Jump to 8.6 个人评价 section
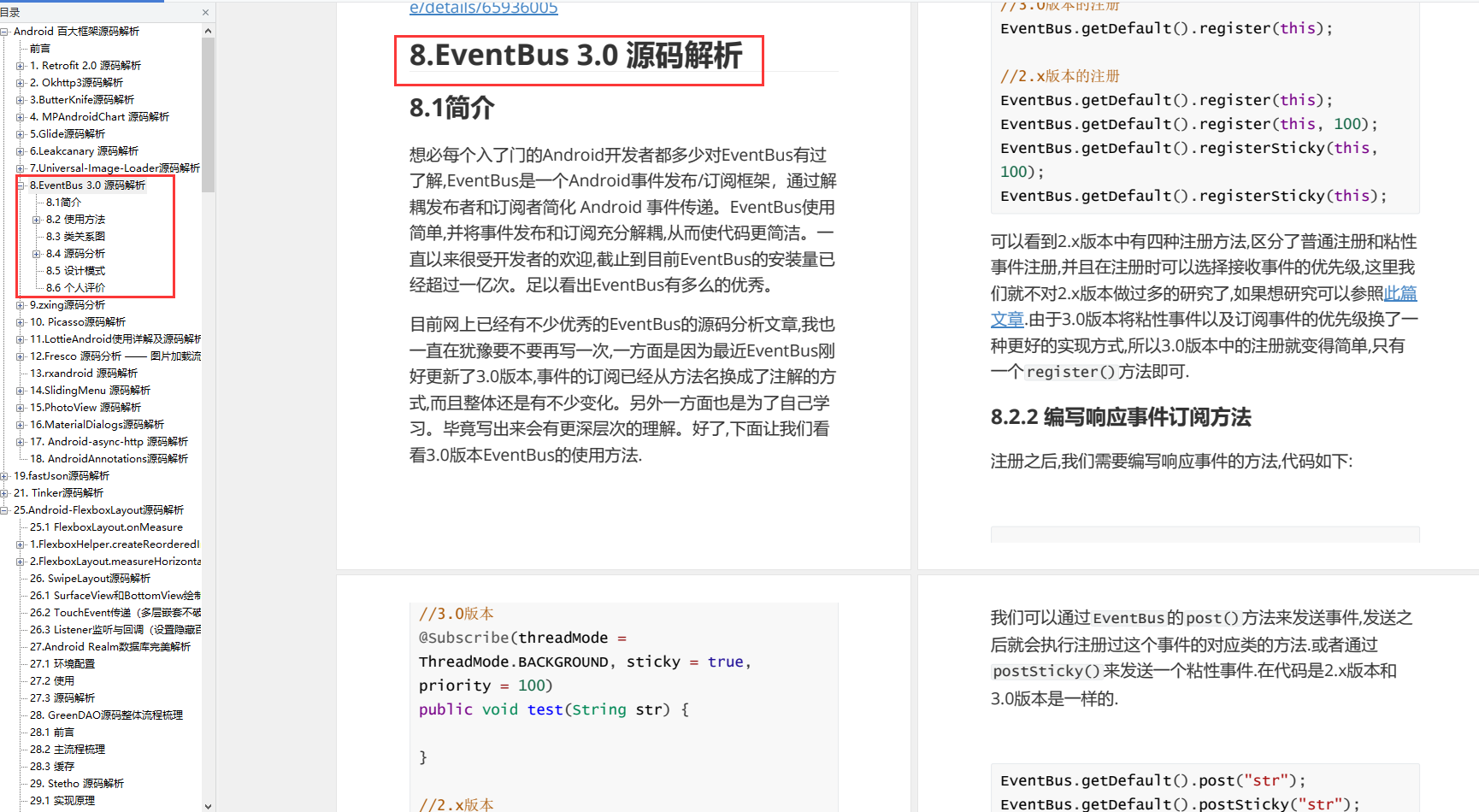 [76, 288]
